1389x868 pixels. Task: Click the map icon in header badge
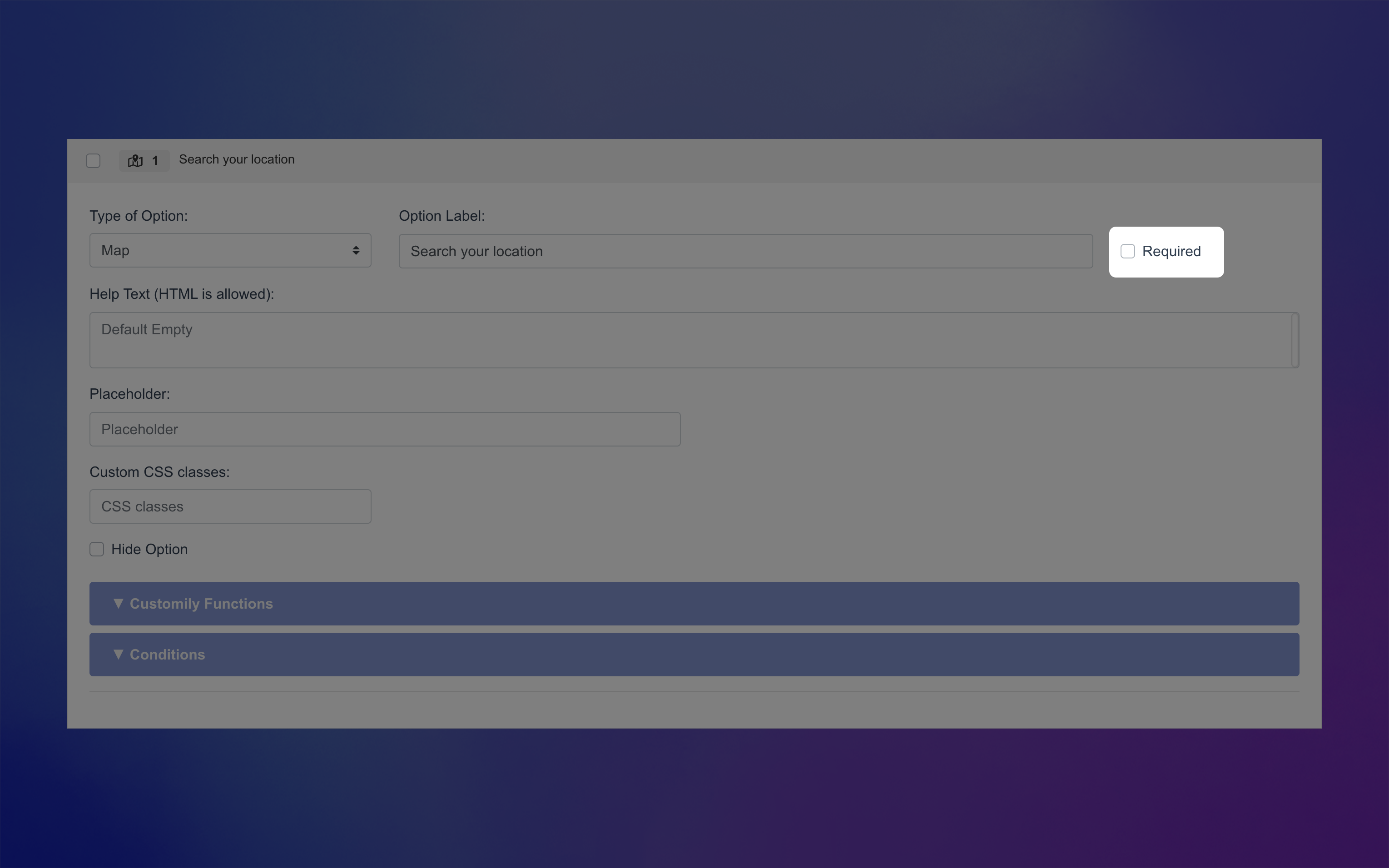click(135, 161)
